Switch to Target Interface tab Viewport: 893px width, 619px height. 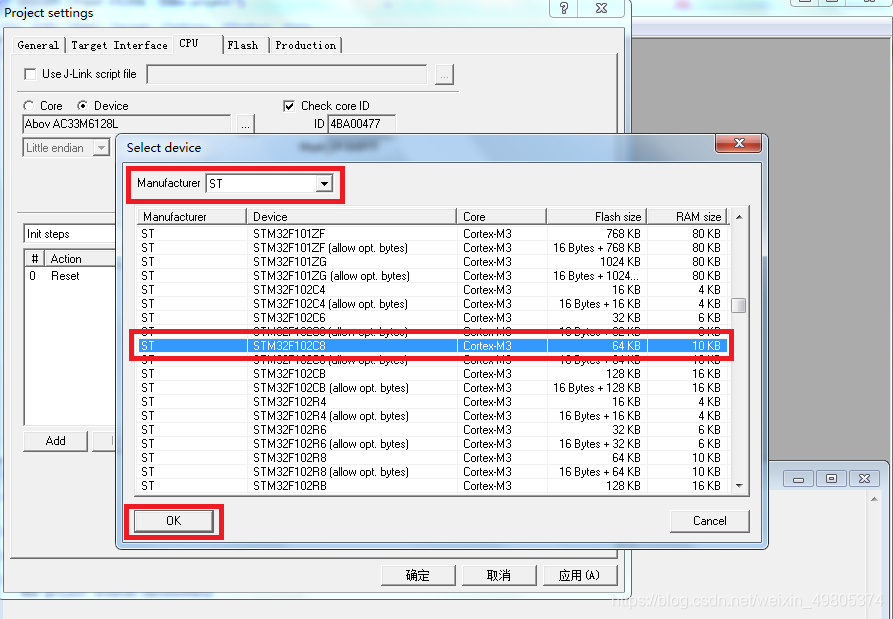coord(119,45)
